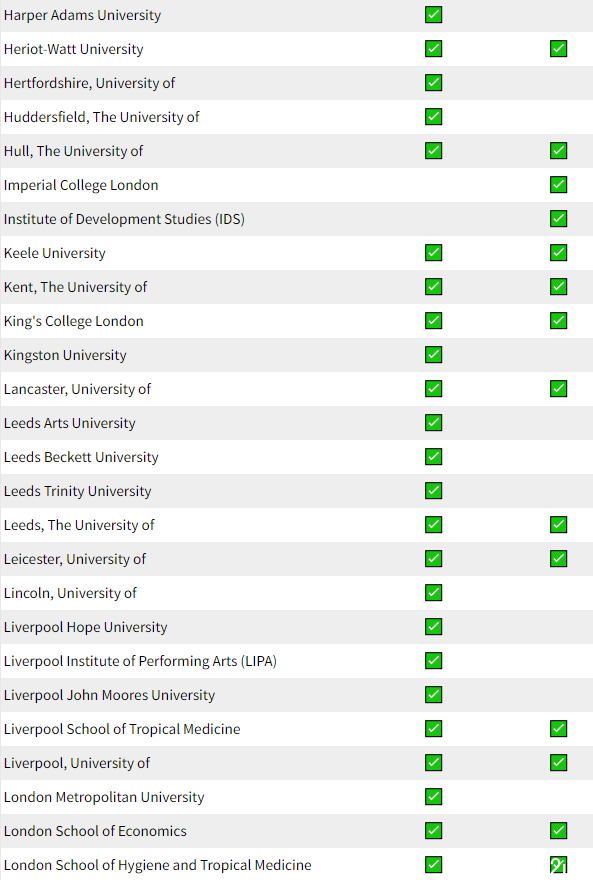Select London Metropolitan University row label
The image size is (593, 880).
(104, 798)
